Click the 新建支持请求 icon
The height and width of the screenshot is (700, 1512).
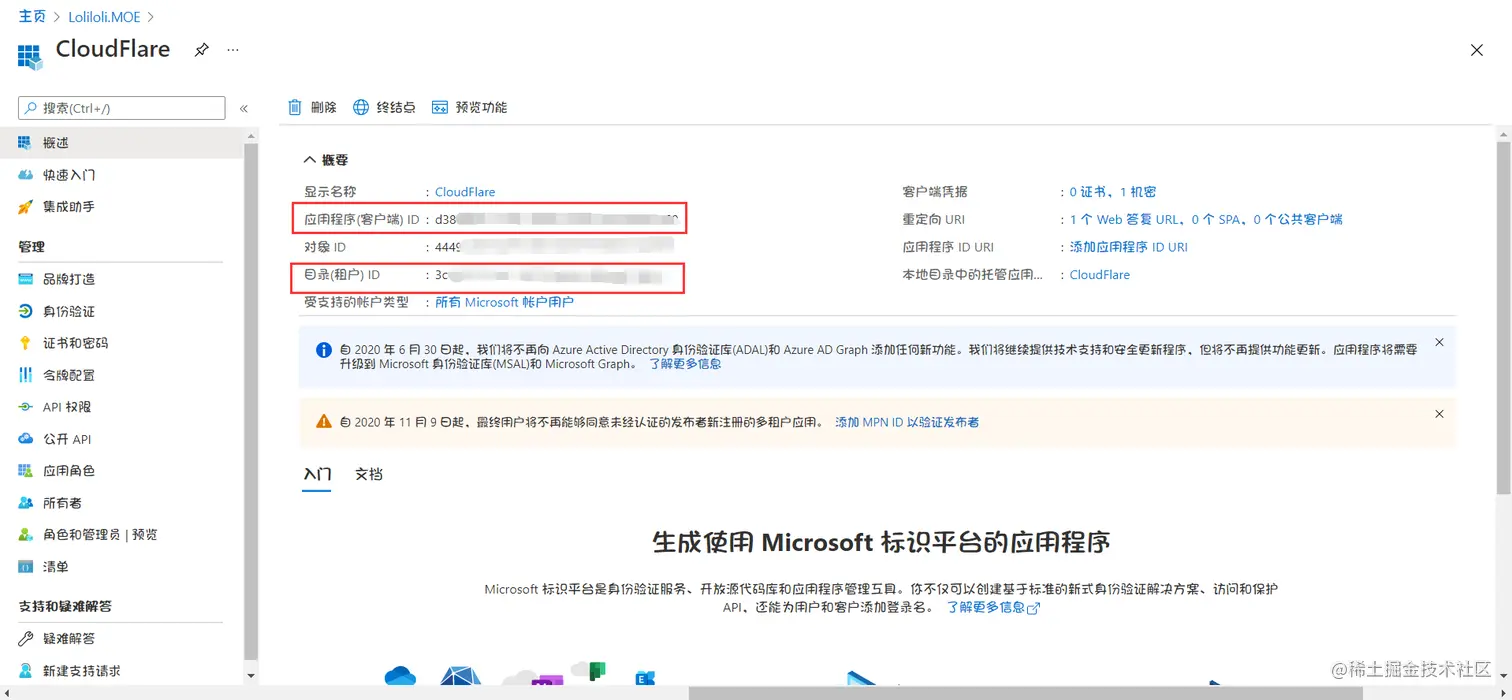pyautogui.click(x=26, y=671)
